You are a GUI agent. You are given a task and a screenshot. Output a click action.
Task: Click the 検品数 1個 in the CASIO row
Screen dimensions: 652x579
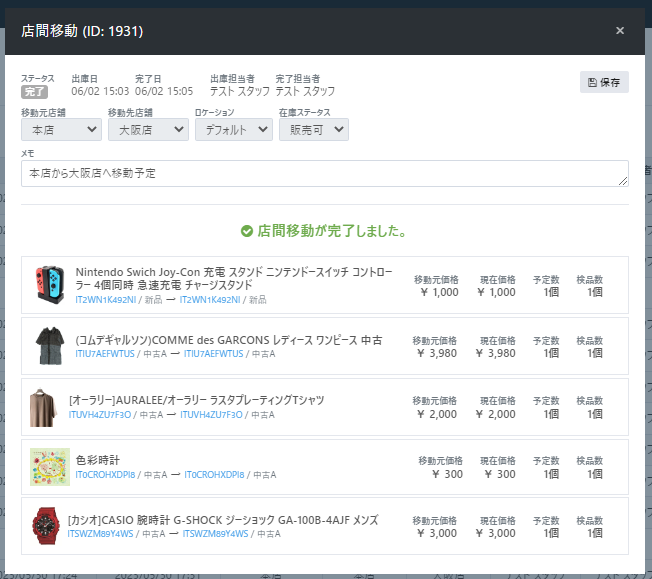(x=595, y=533)
